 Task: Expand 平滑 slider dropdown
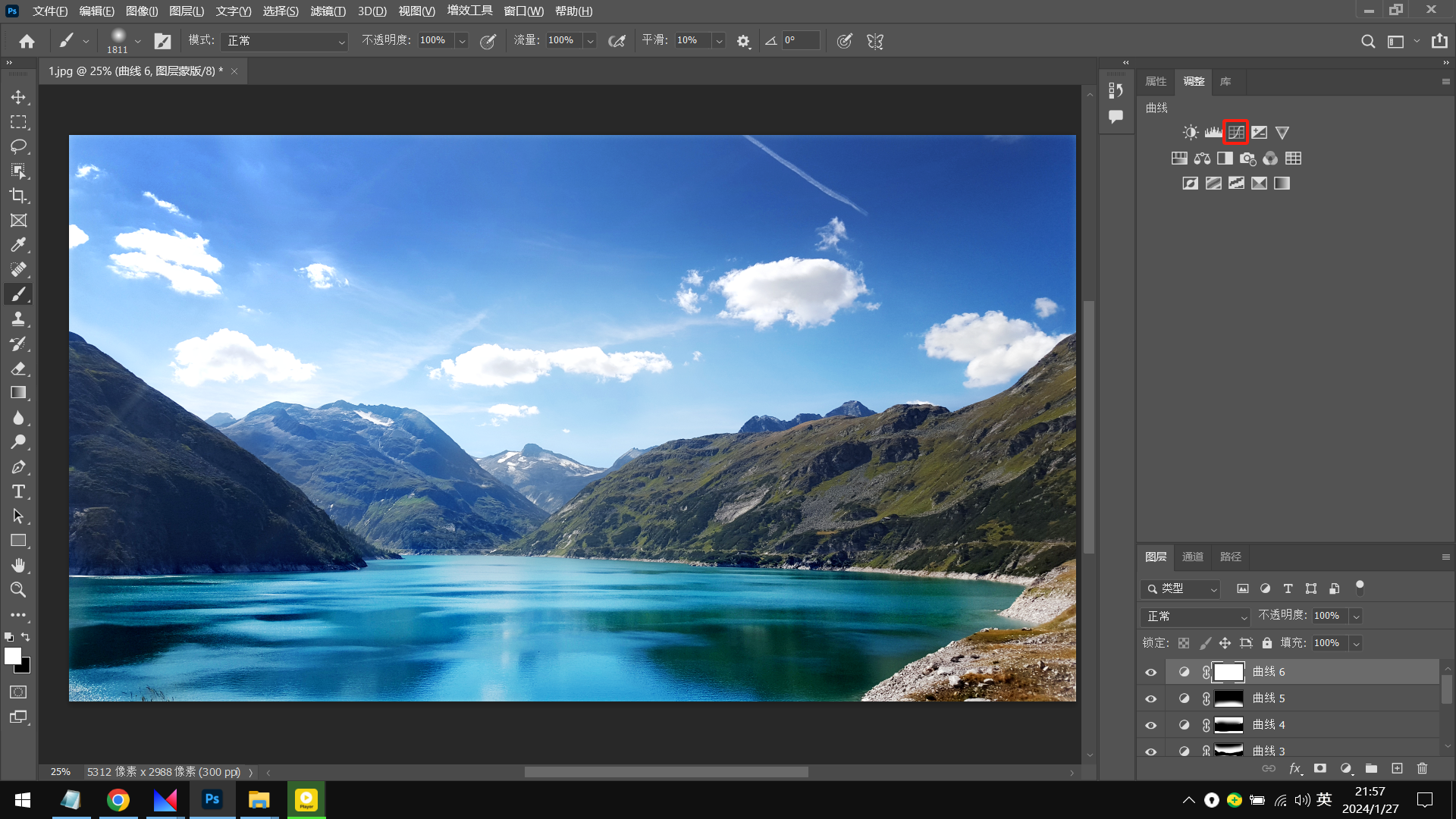pyautogui.click(x=719, y=41)
